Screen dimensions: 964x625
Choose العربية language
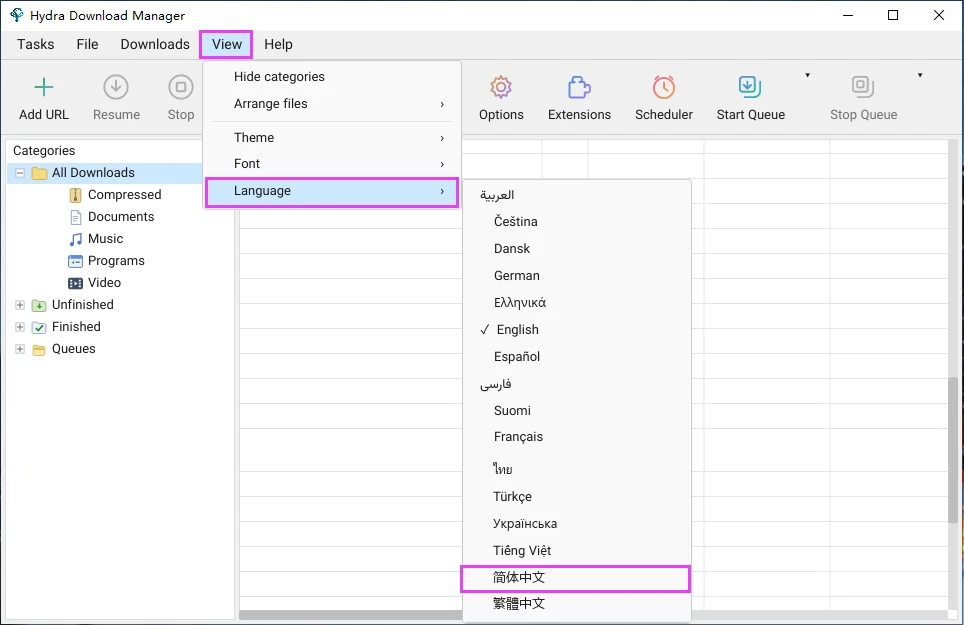[x=577, y=195]
